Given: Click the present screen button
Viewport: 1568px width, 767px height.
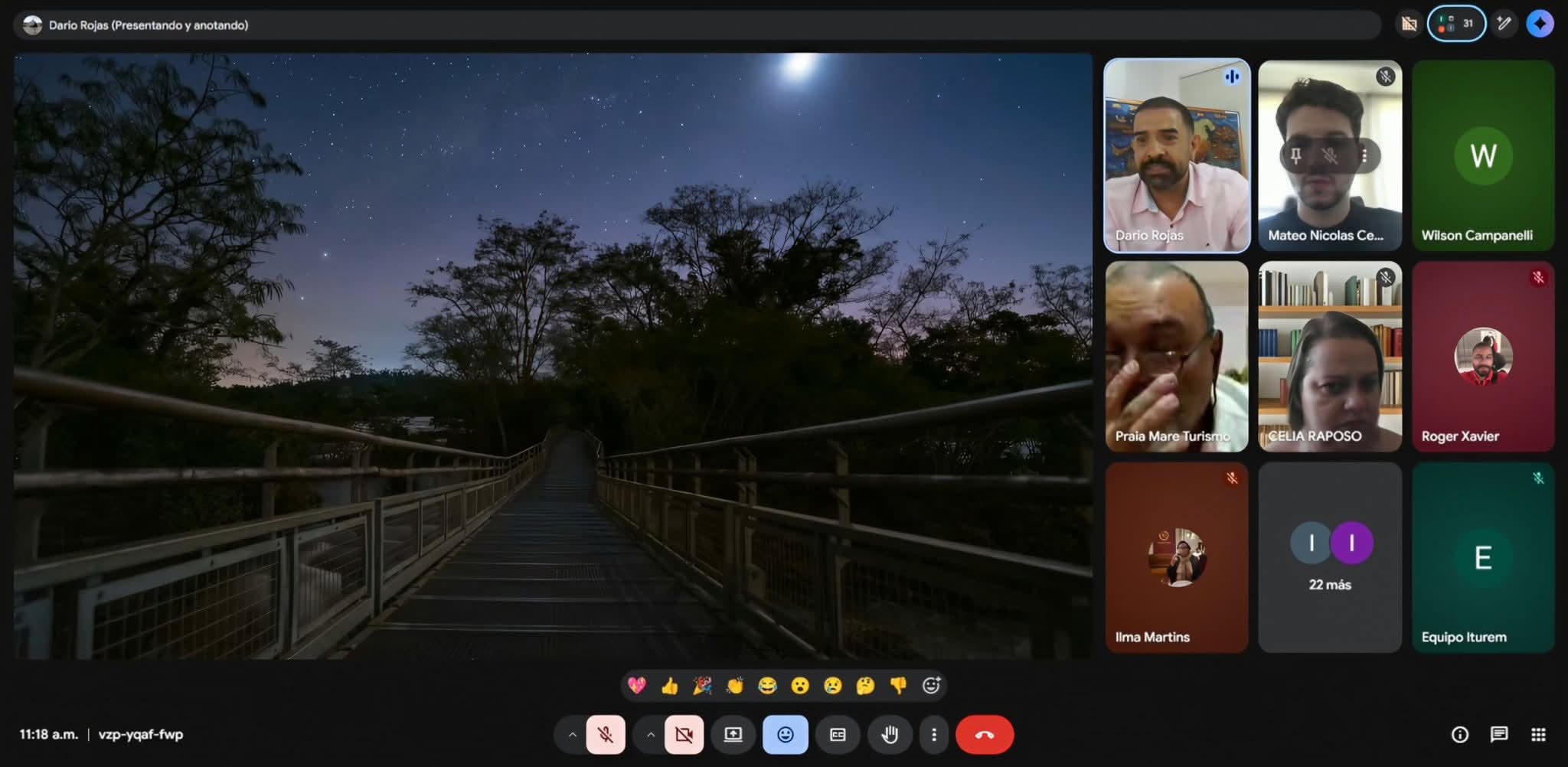Looking at the screenshot, I should pyautogui.click(x=733, y=735).
